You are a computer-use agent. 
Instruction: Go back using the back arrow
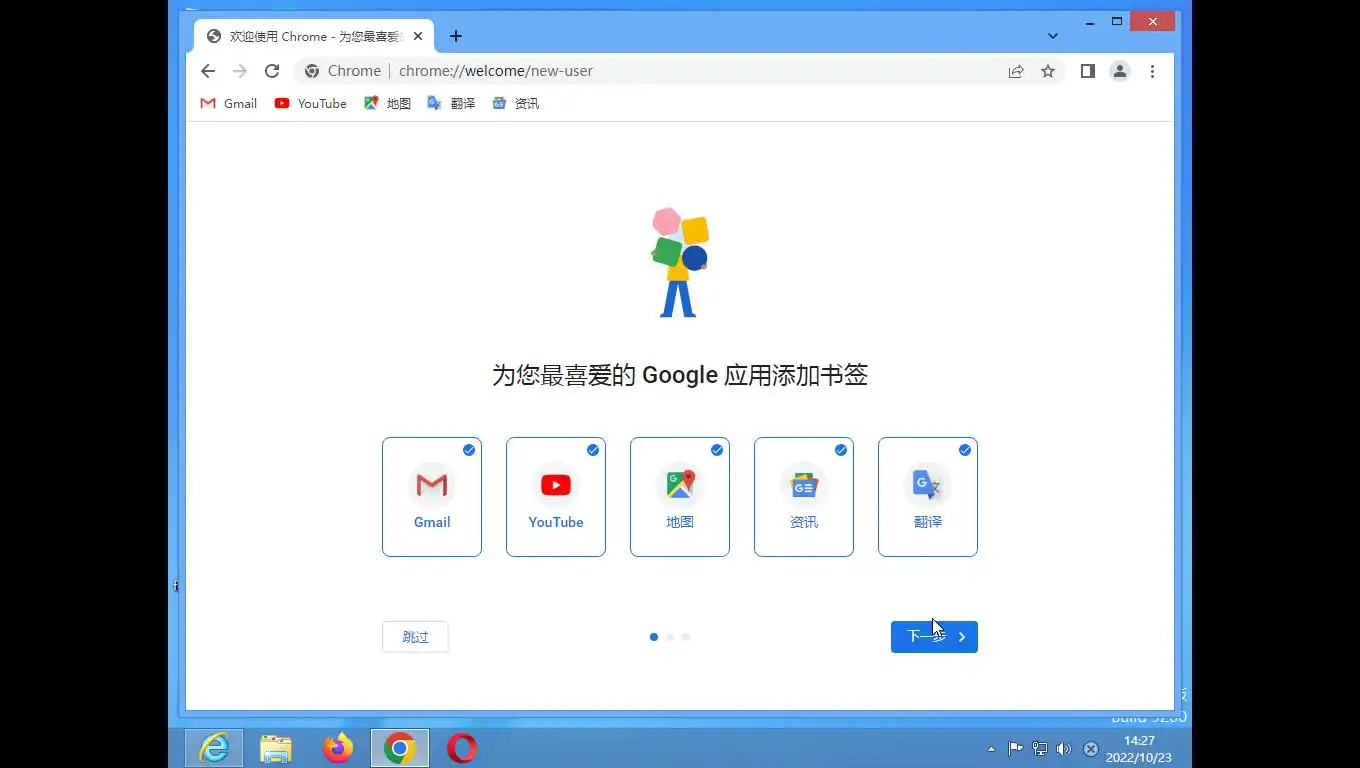click(x=208, y=71)
